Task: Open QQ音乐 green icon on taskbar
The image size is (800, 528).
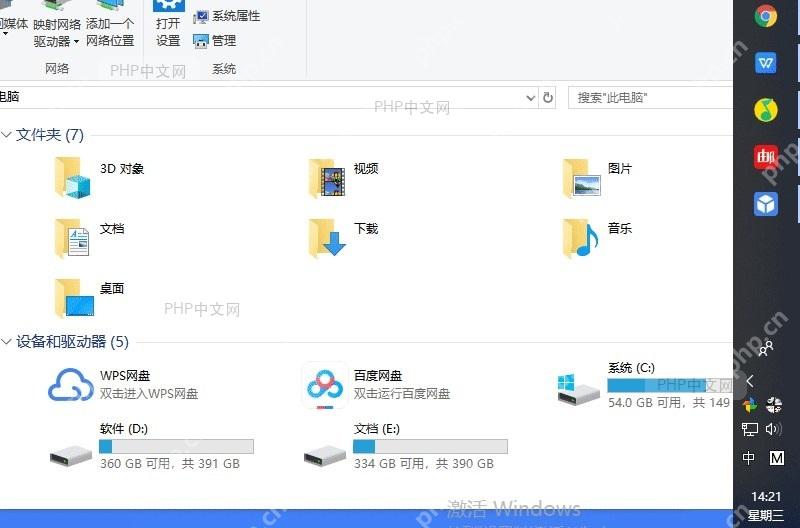Action: (x=765, y=110)
